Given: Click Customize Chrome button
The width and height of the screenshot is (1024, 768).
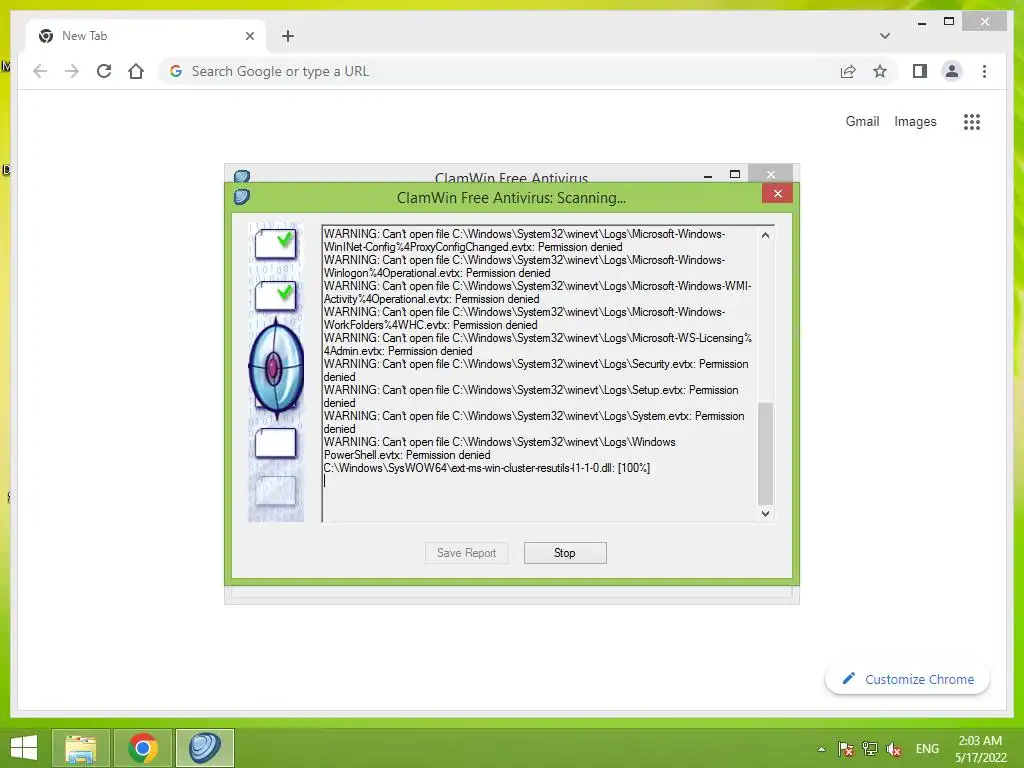Looking at the screenshot, I should pos(908,679).
